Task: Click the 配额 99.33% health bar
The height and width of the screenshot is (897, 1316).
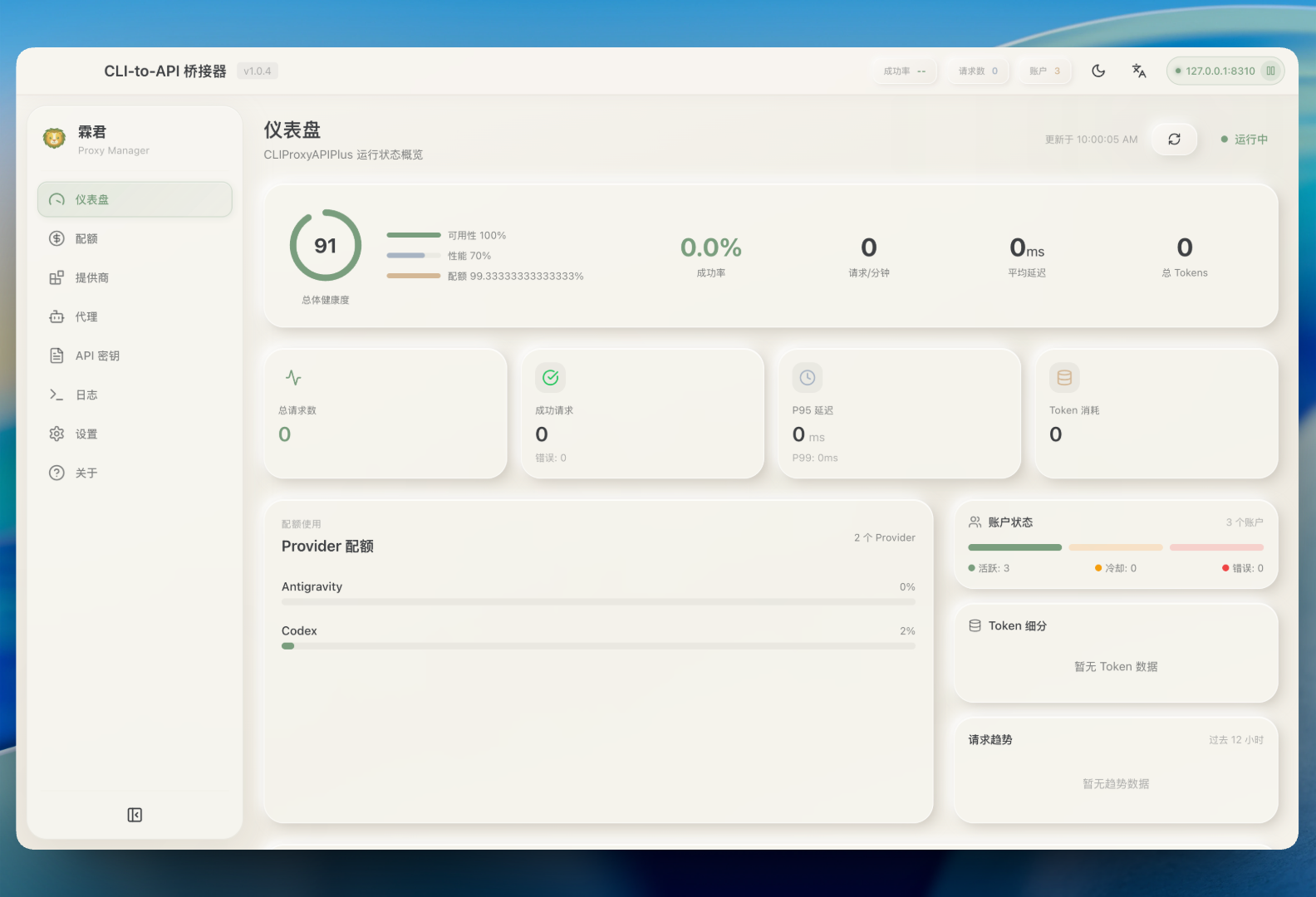Action: click(x=414, y=276)
